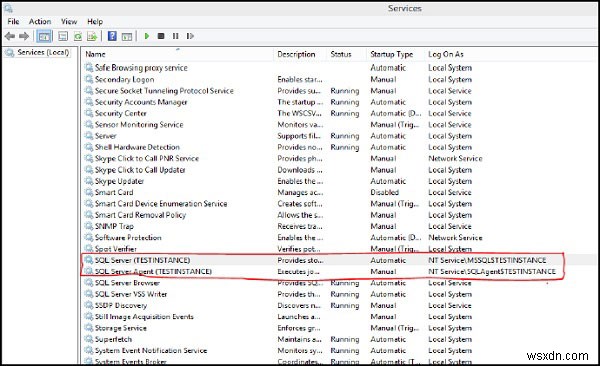Select Skype Click to Call Updater
Image resolution: width=600 pixels, height=366 pixels.
[140, 170]
